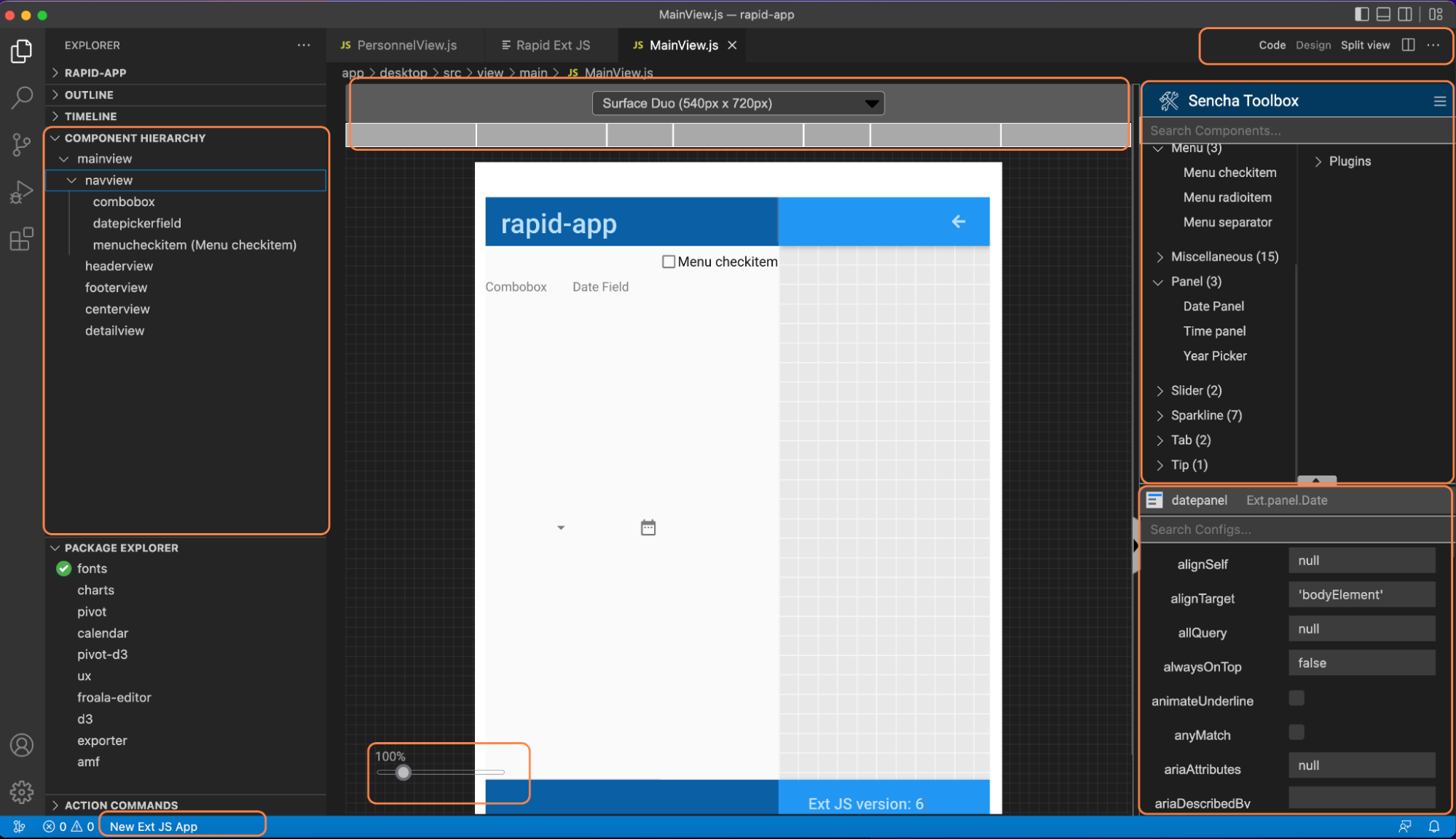Open the Run and Debug view
The width and height of the screenshot is (1456, 839).
(22, 192)
